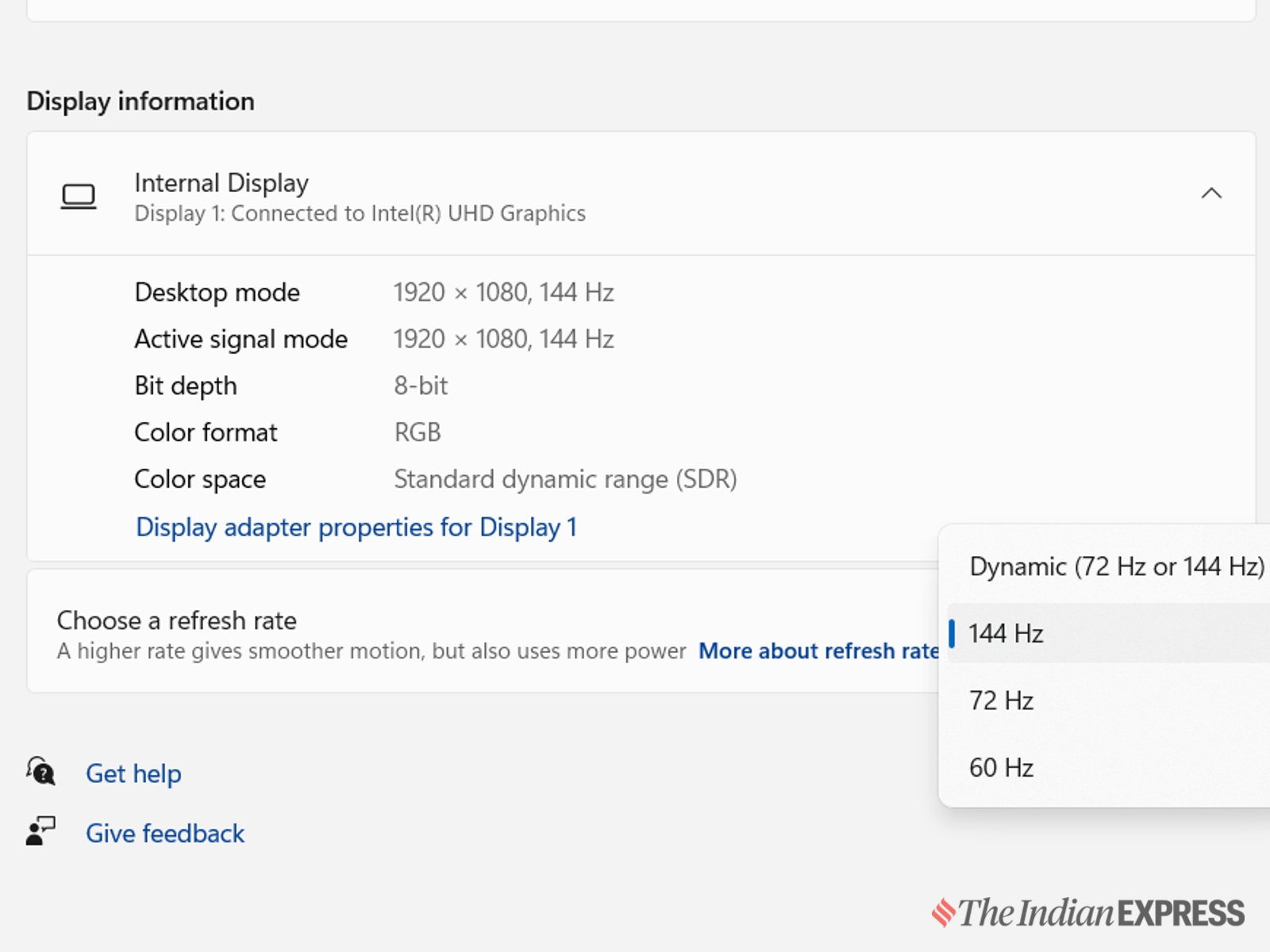Pick 72 Hz from refresh rate list
Viewport: 1270px width, 952px height.
[1001, 701]
